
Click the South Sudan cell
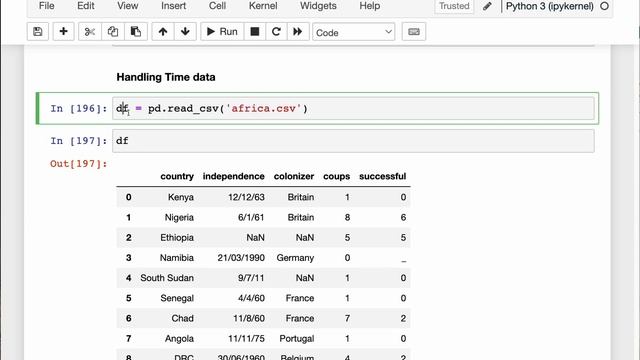[x=167, y=278]
